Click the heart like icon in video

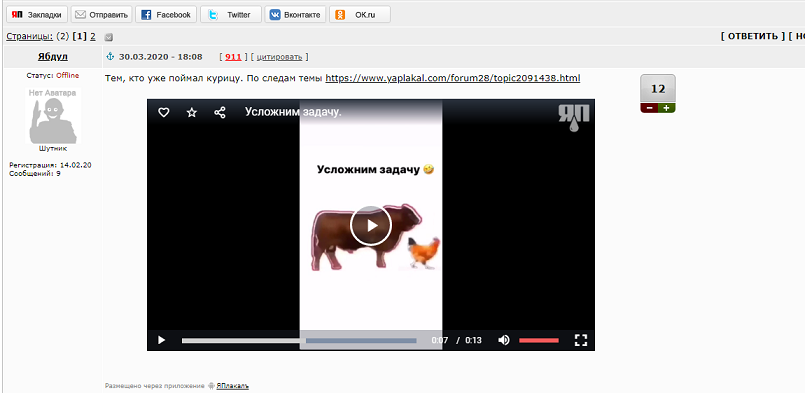[x=163, y=113]
